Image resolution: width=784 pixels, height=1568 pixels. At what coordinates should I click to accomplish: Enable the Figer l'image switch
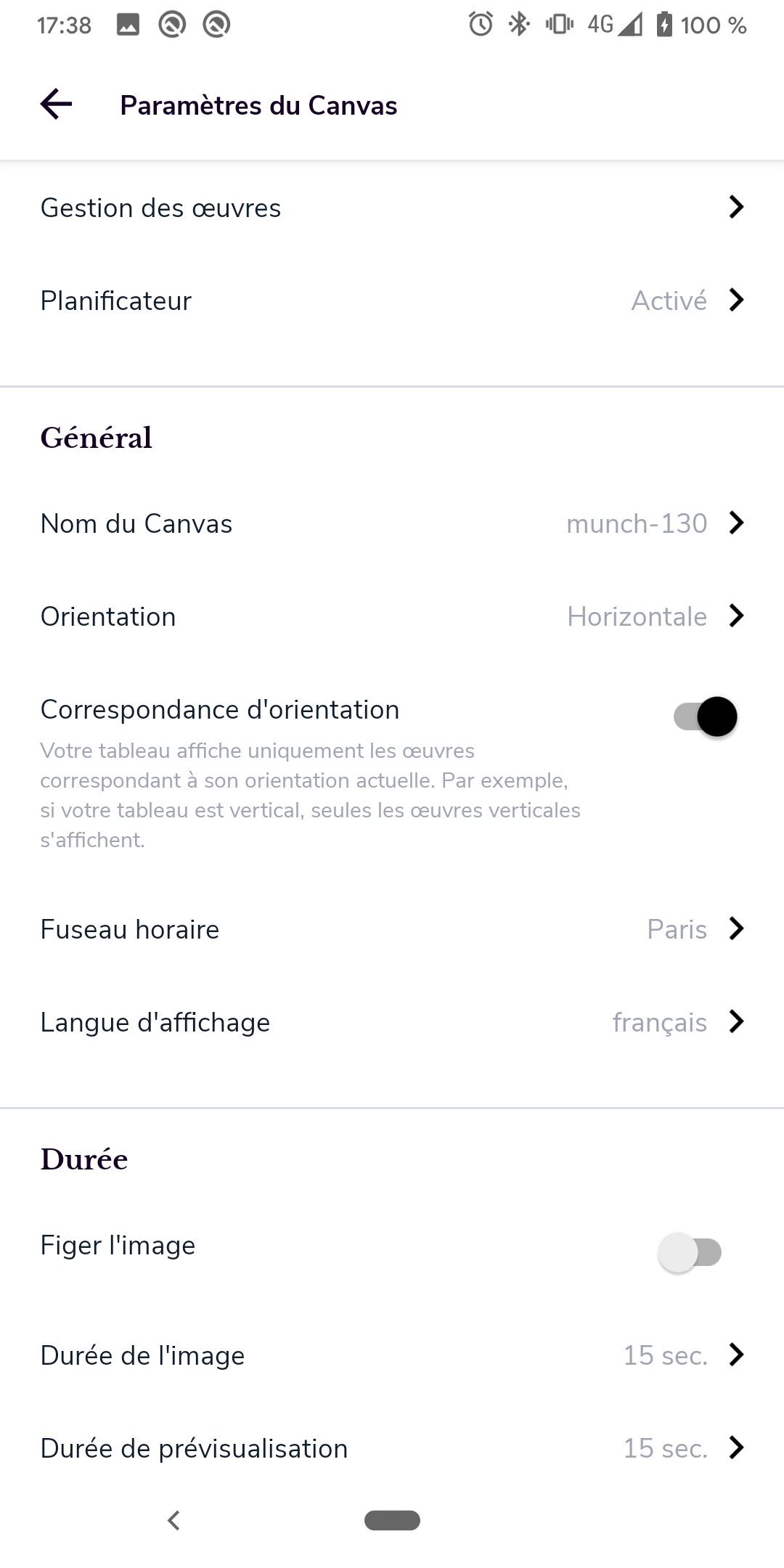pos(690,1252)
